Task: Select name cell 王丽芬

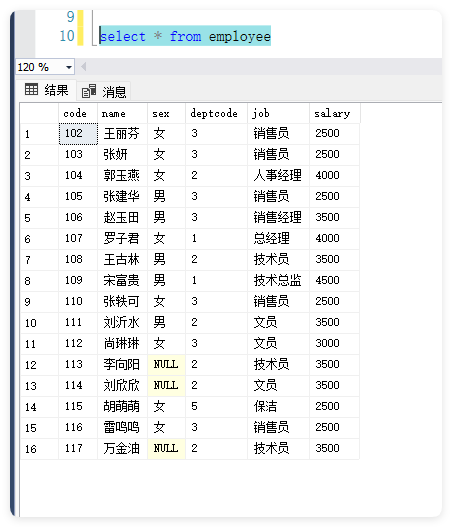Action: [x=122, y=134]
